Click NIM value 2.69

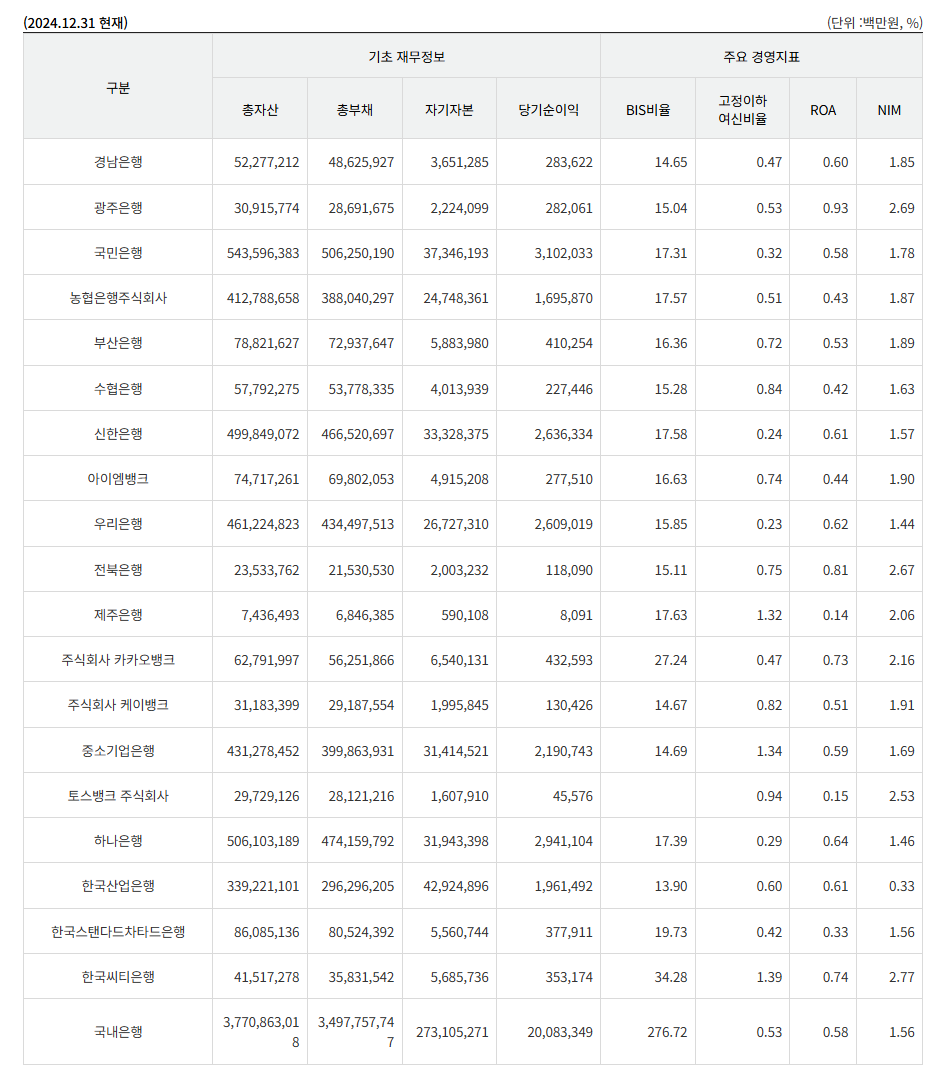901,208
